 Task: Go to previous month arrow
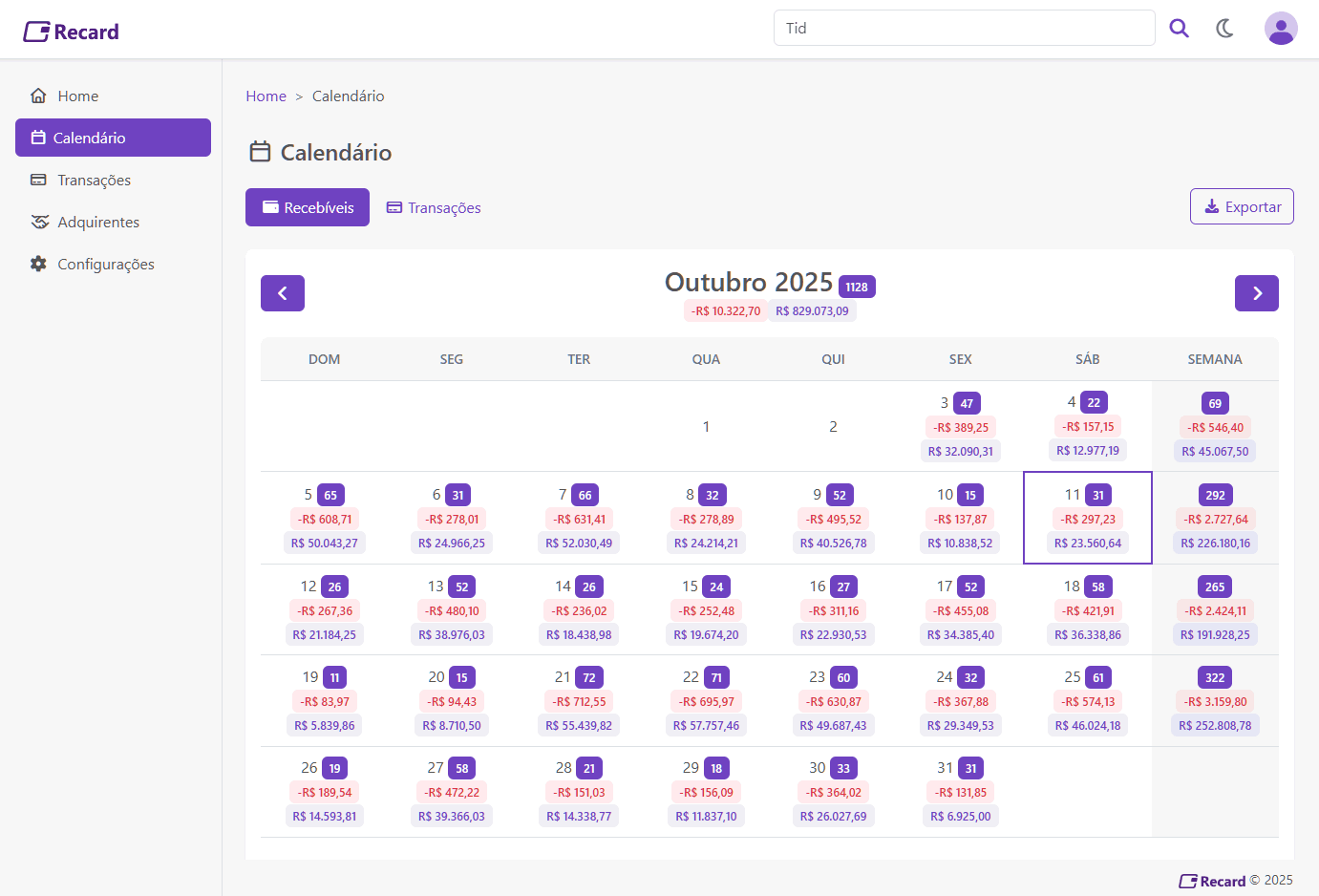(283, 293)
